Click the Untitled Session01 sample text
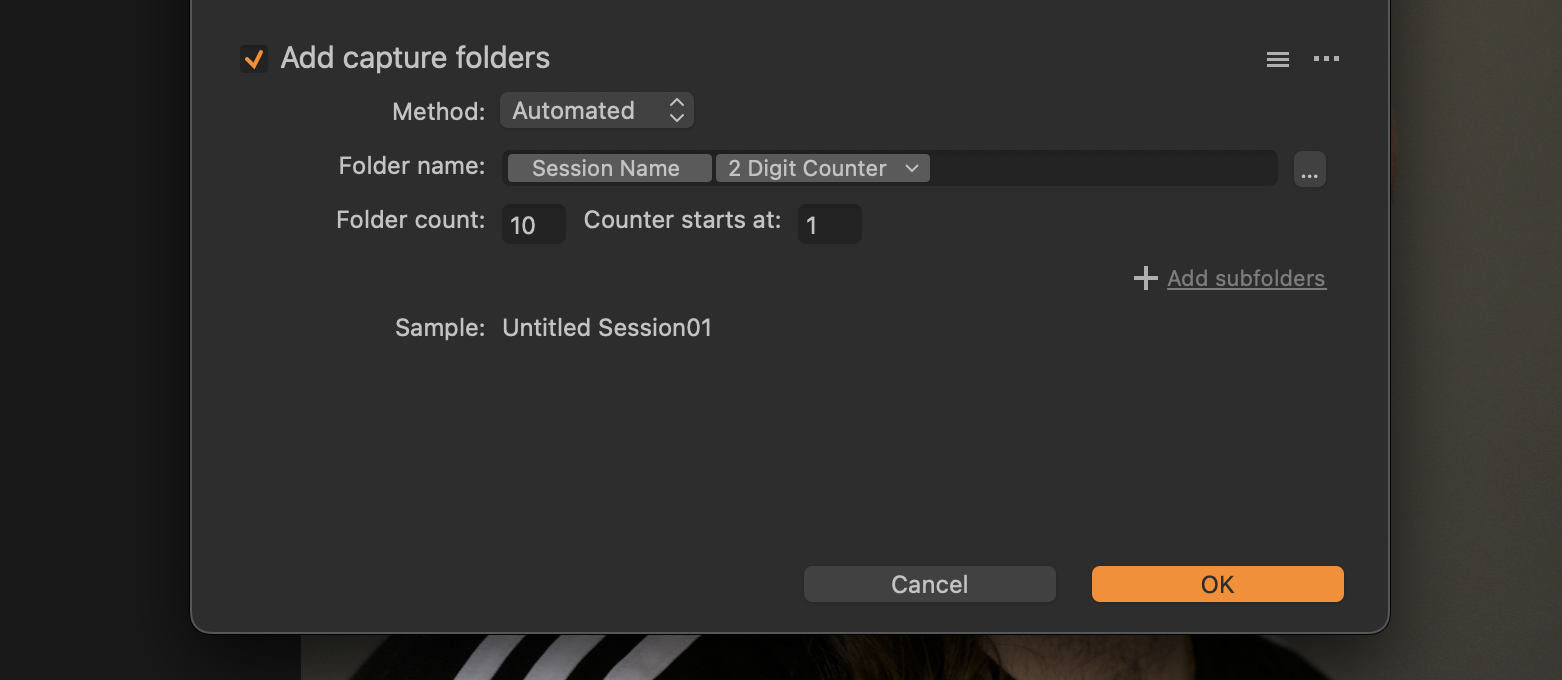This screenshot has width=1562, height=680. pos(607,328)
